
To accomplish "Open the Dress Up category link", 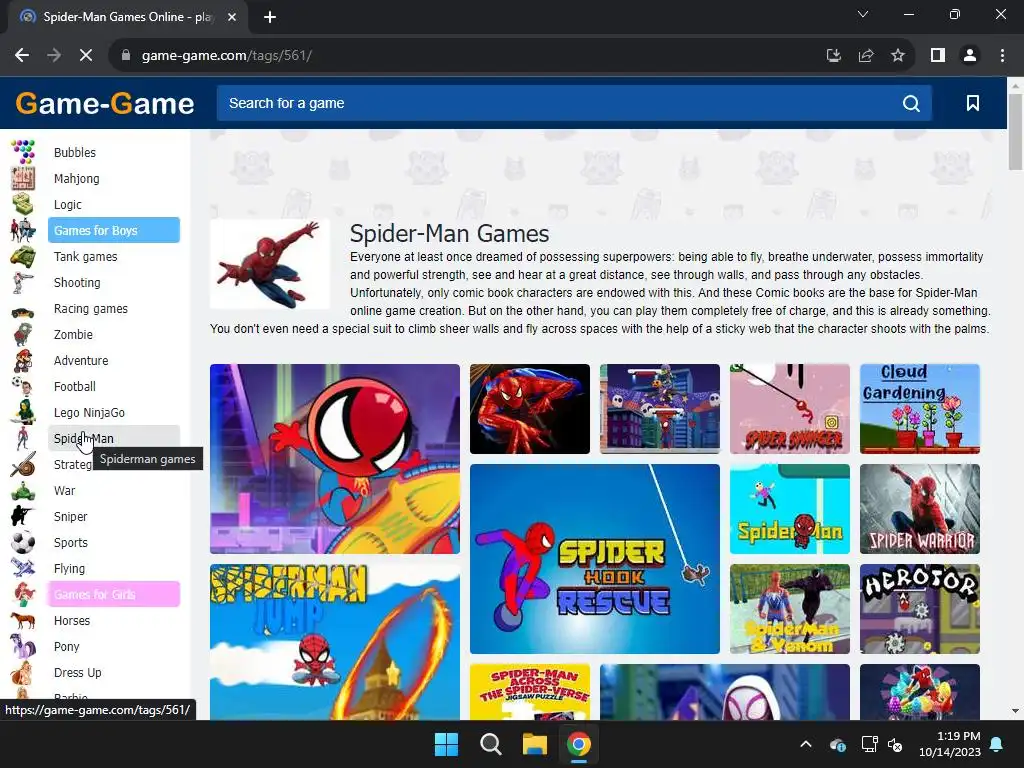I will click(78, 673).
